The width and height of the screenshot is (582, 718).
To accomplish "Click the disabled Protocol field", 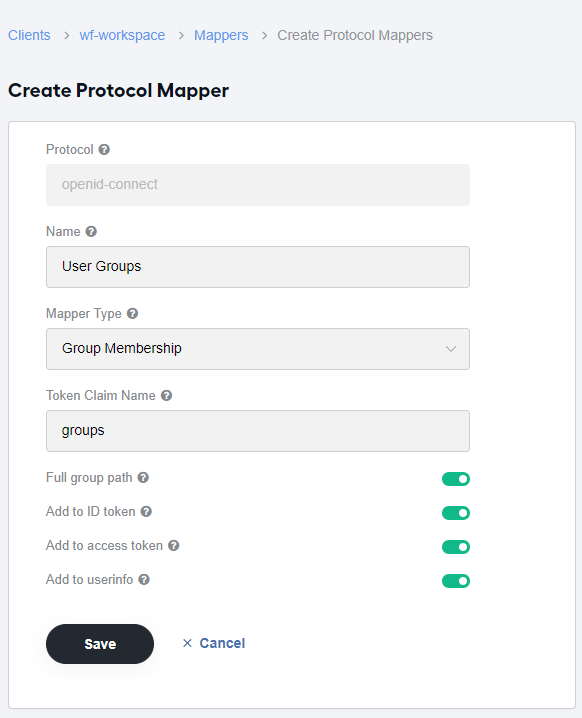I will click(x=258, y=185).
